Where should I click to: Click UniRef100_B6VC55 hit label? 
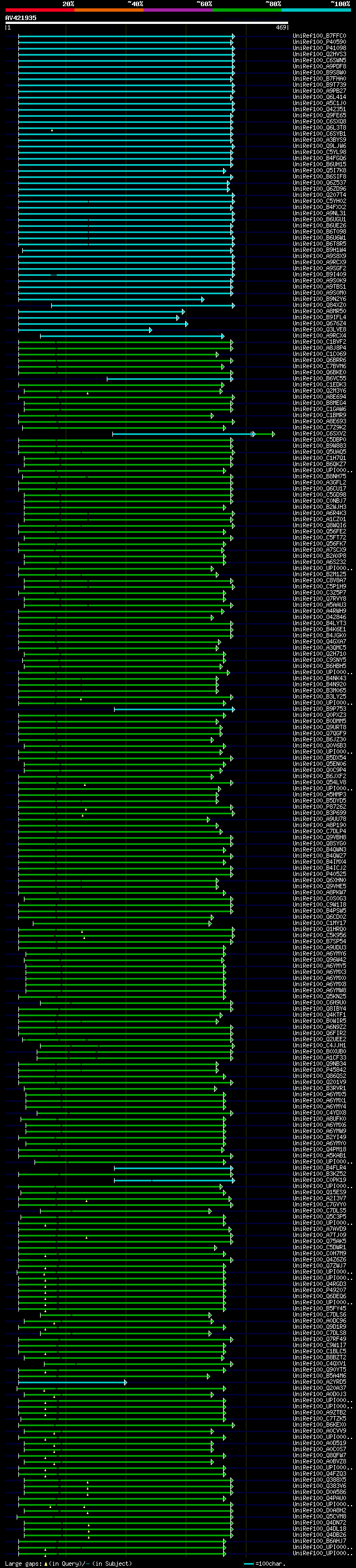[319, 379]
